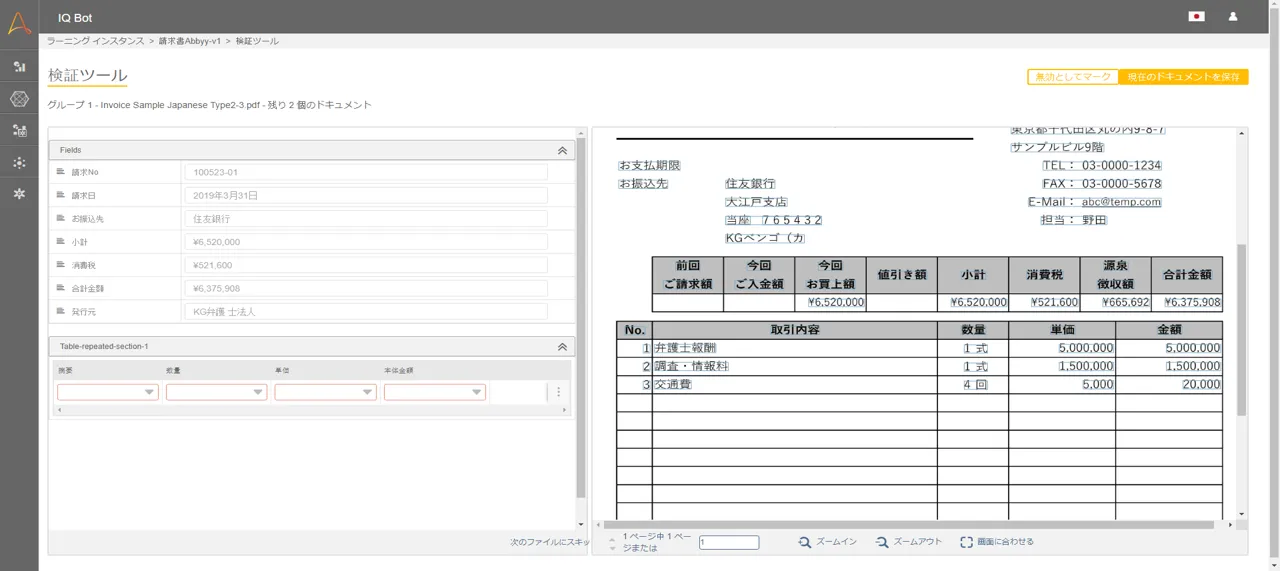Open the dashboard chart icon in sidebar
This screenshot has width=1280, height=571.
tap(19, 66)
